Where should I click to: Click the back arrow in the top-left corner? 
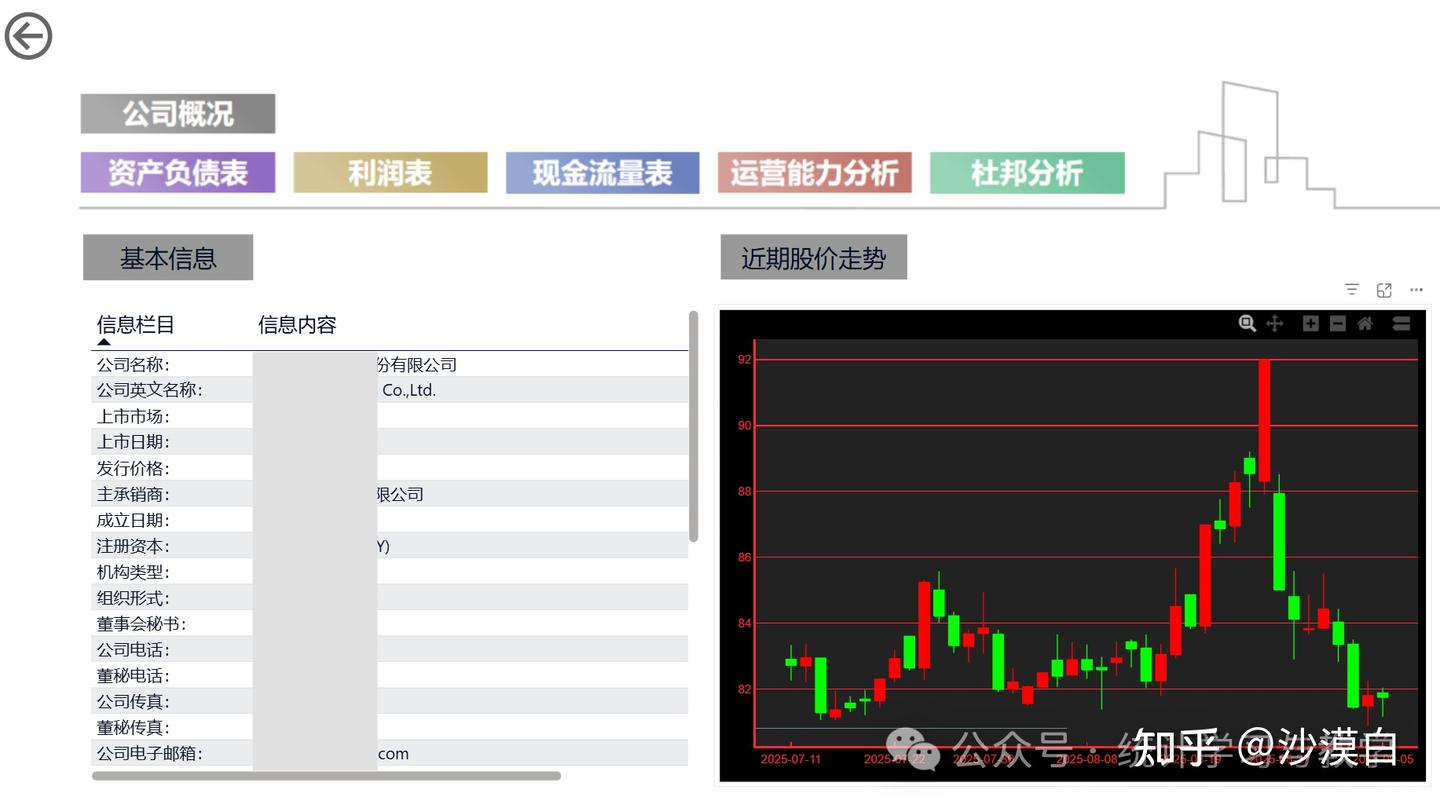tap(28, 35)
